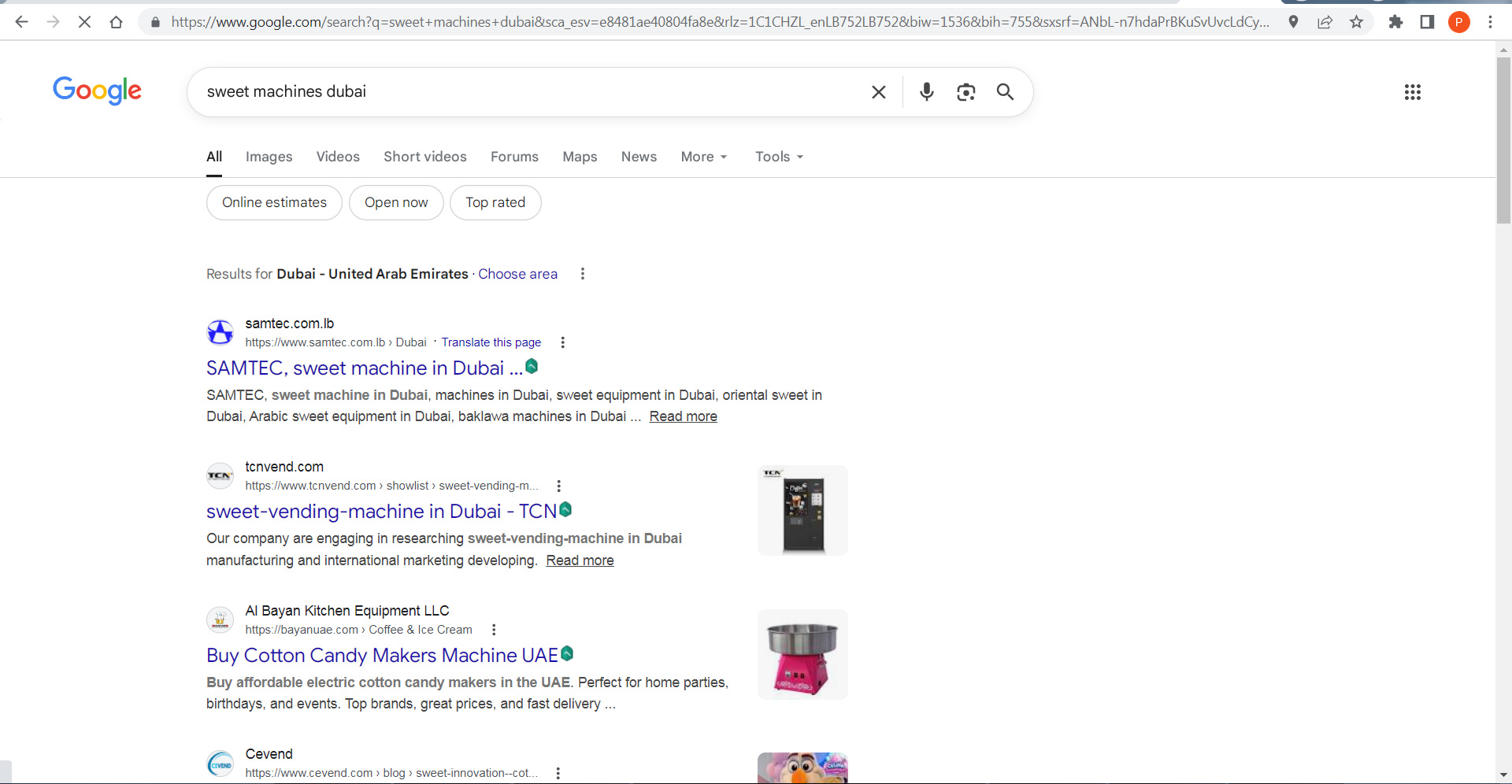Apply the Open now filter chip
Screen dimensions: 1512x784
(396, 202)
